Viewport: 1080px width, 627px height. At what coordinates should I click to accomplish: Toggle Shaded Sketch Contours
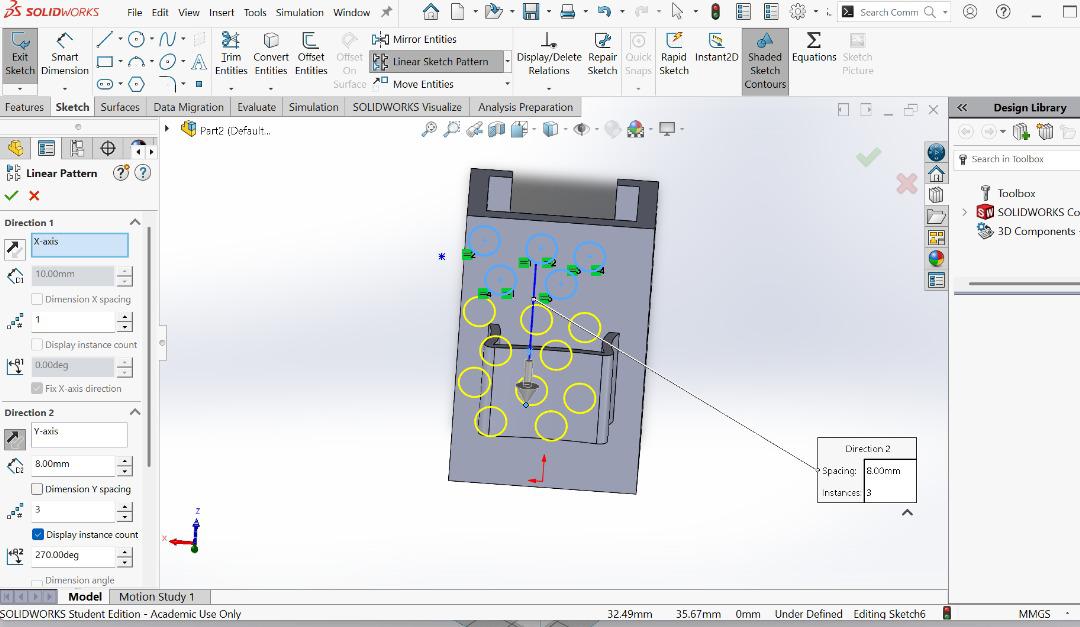[765, 61]
